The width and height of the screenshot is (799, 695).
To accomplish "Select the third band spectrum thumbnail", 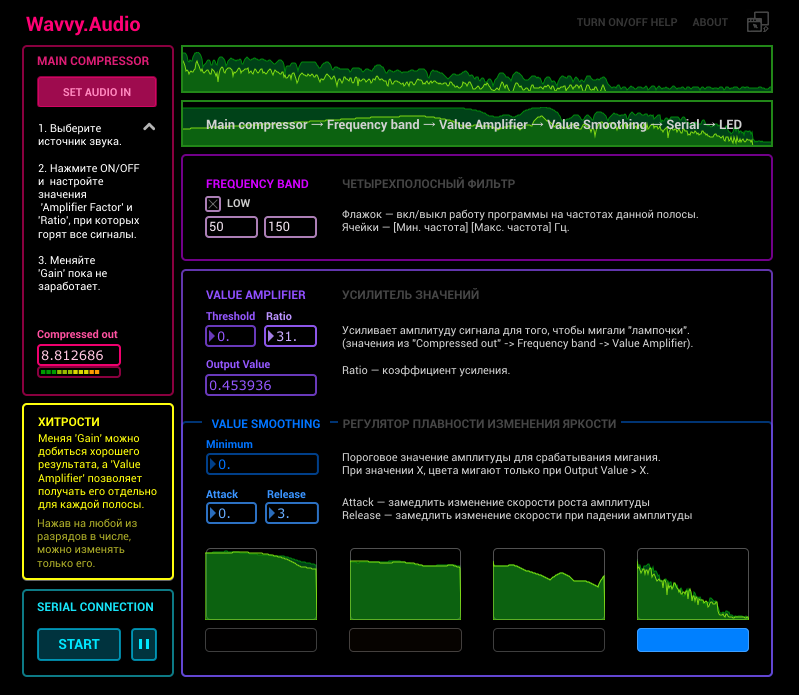I will pos(549,584).
